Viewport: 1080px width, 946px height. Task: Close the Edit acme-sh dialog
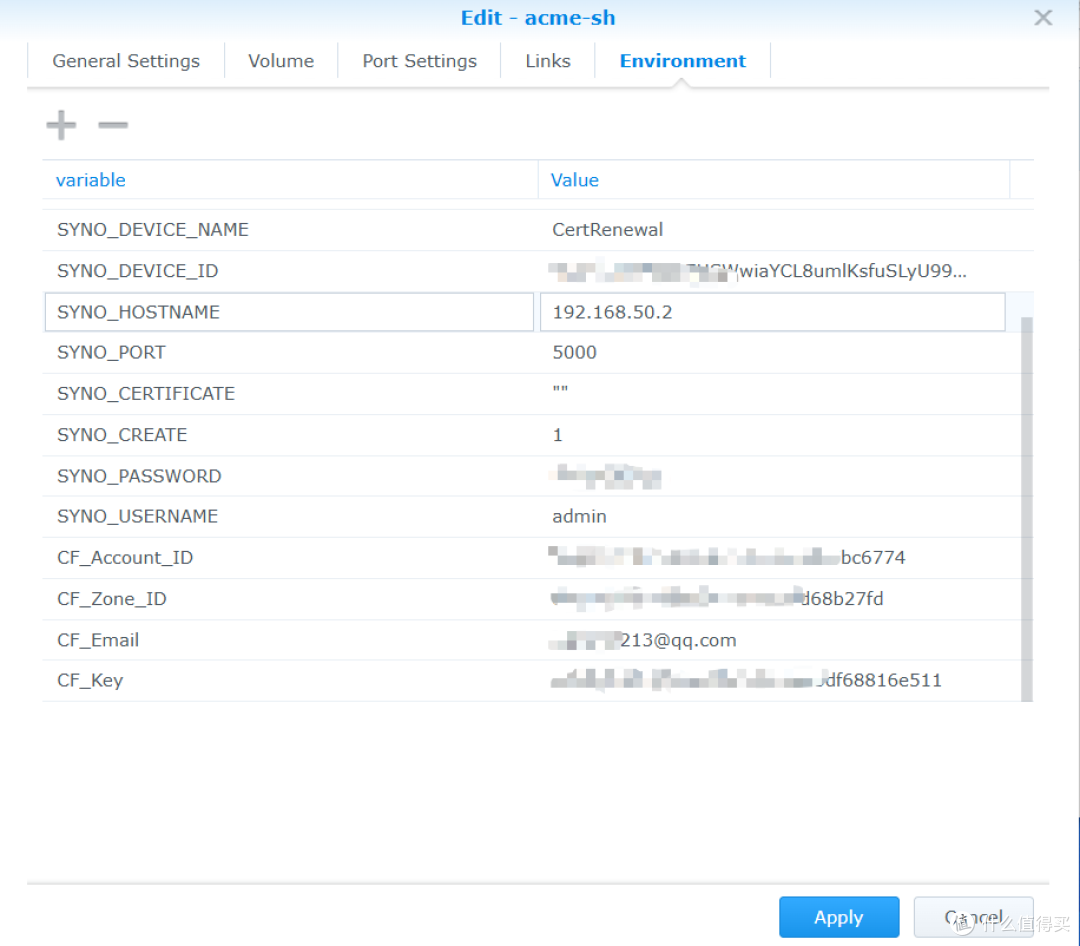1043,17
